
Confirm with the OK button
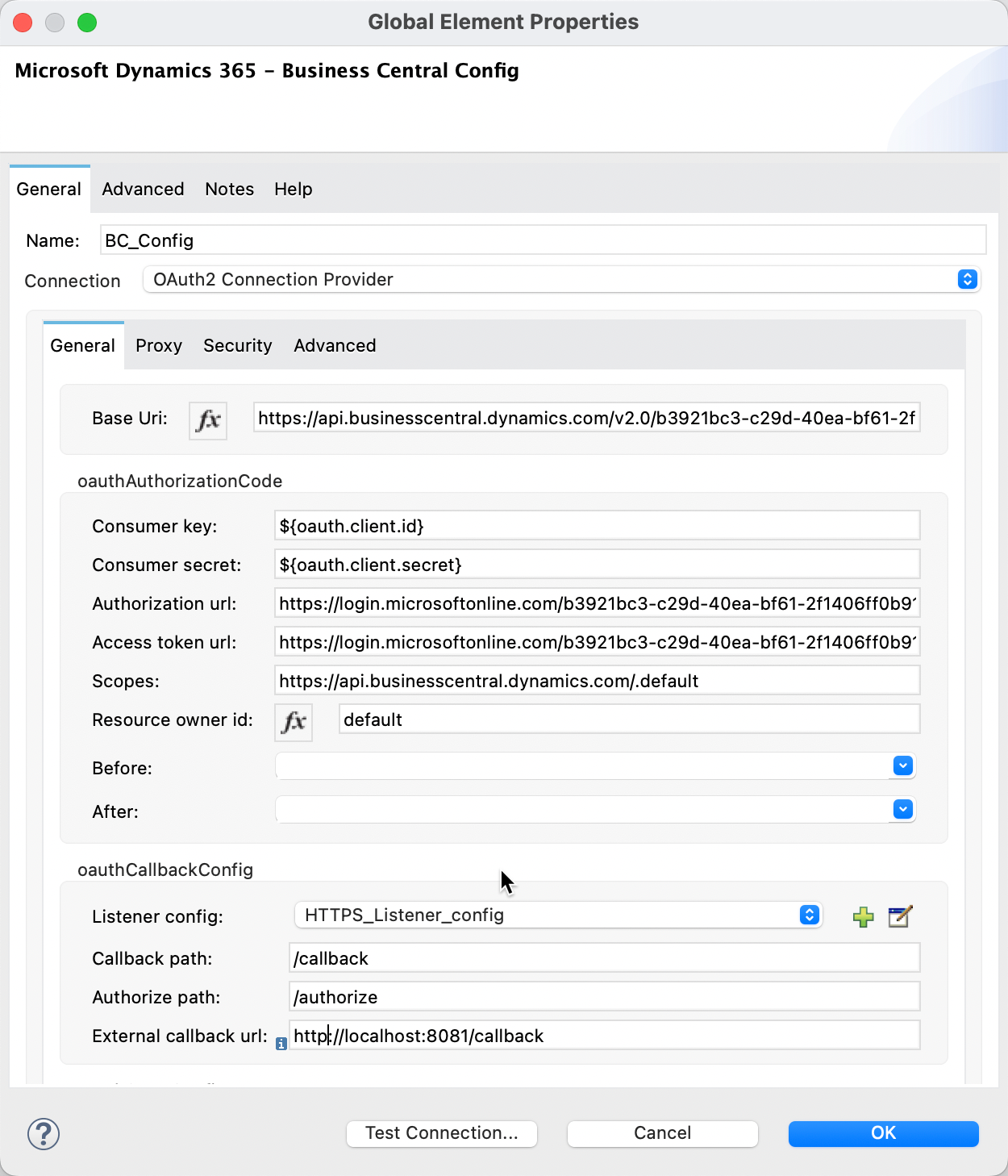(884, 1133)
